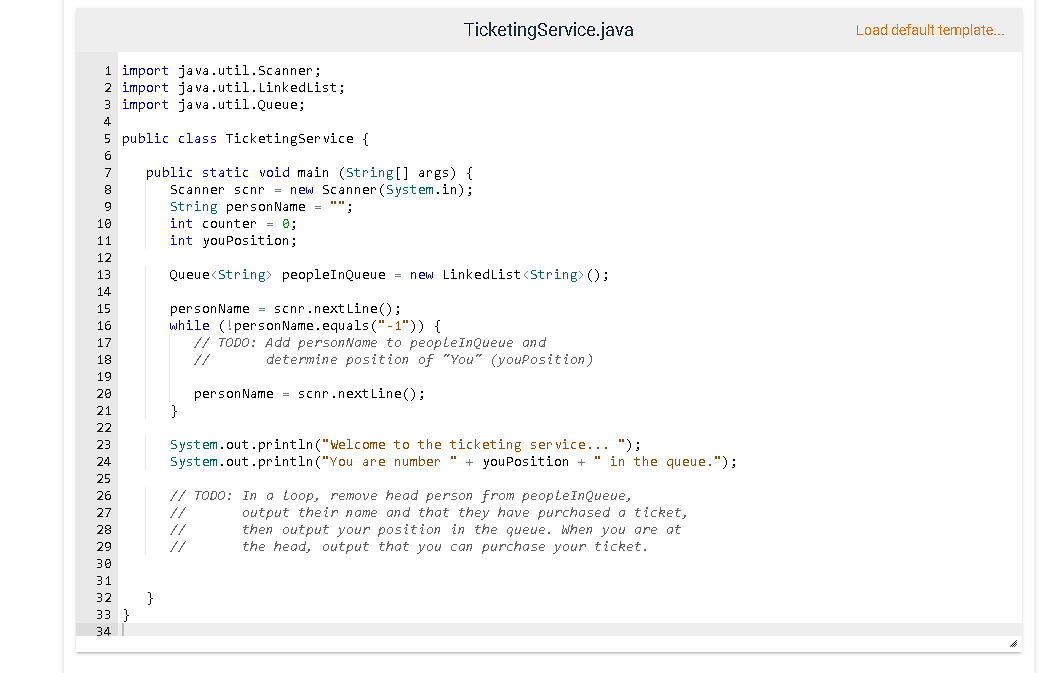
Task: Click the string literal "-1" on line 16
Action: 390,325
